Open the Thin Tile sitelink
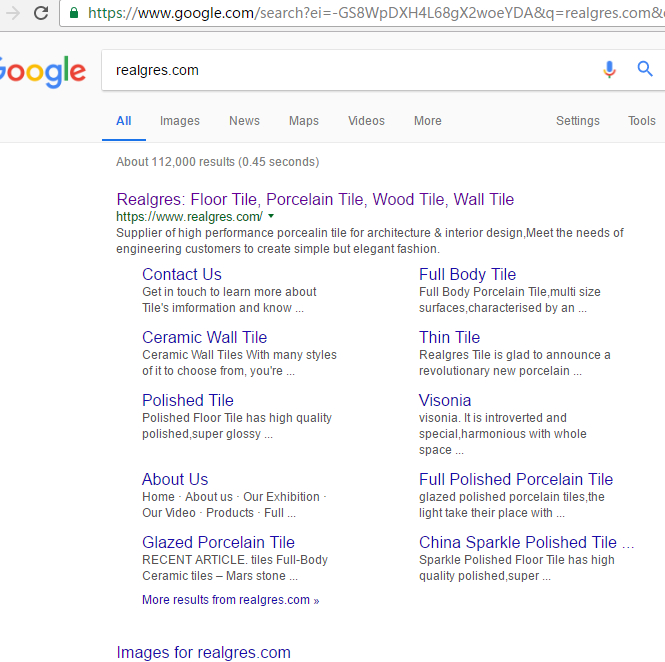 pyautogui.click(x=450, y=338)
